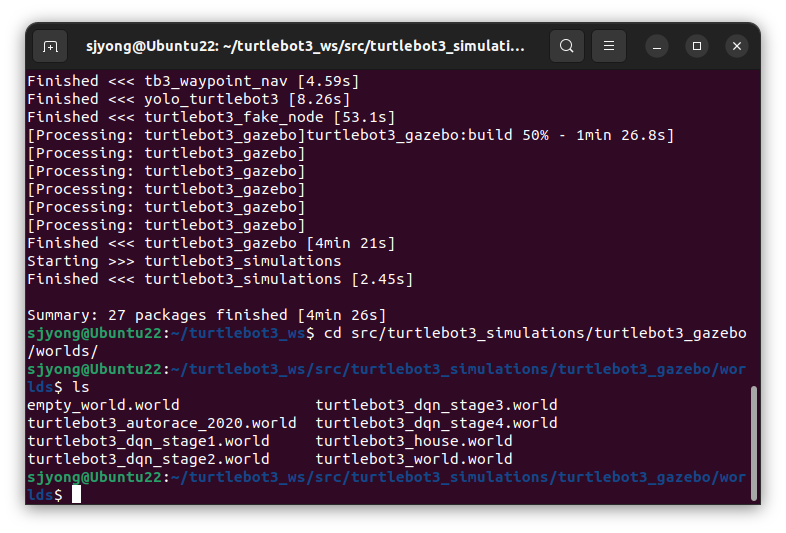786x533 pixels.
Task: Click the ls command text
Action: click(x=81, y=387)
